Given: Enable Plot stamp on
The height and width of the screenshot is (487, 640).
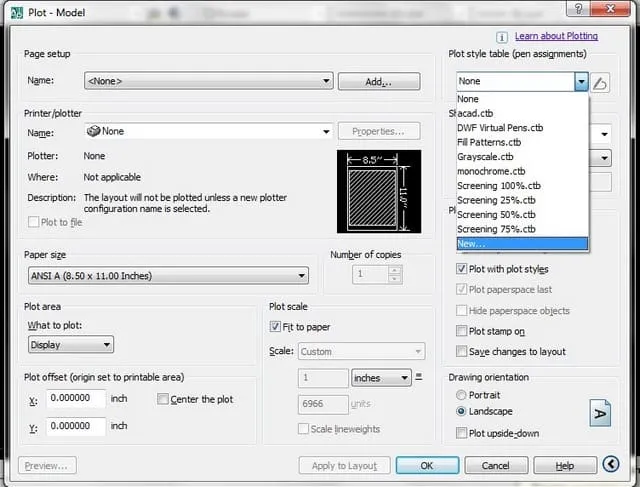Looking at the screenshot, I should click(461, 331).
